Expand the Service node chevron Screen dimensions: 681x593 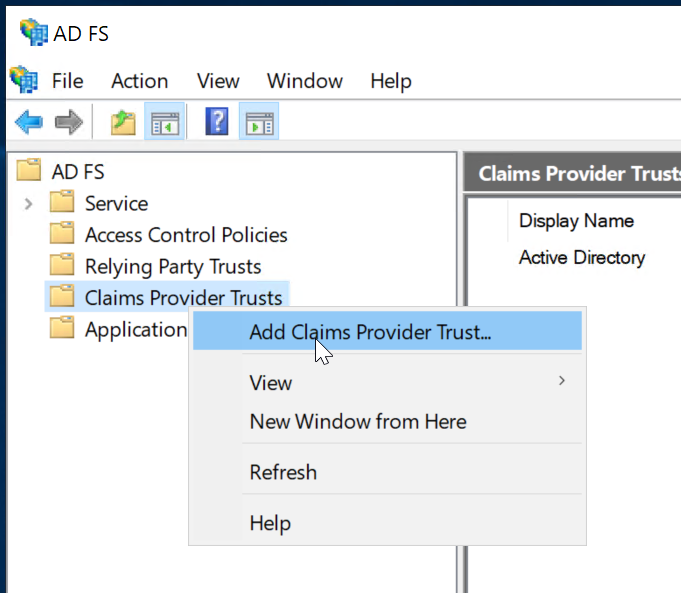pos(29,204)
